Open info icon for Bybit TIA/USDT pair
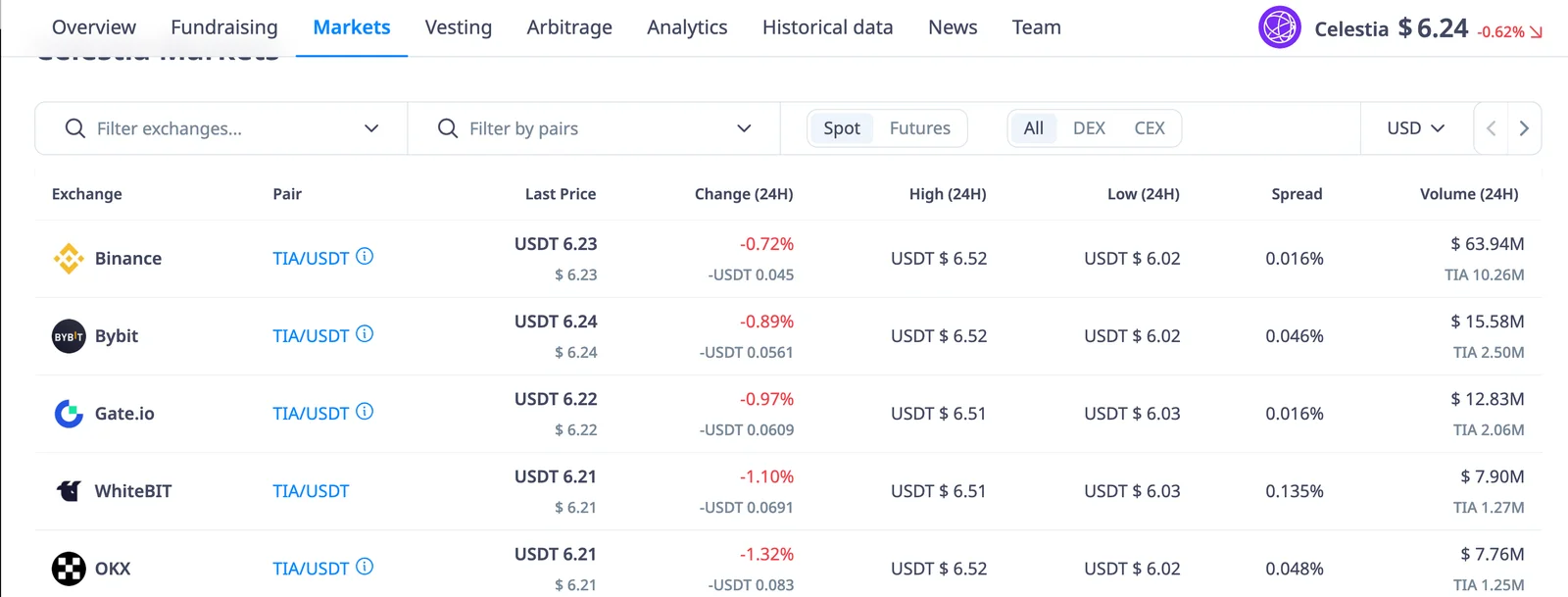The width and height of the screenshot is (1568, 597). pos(365,334)
